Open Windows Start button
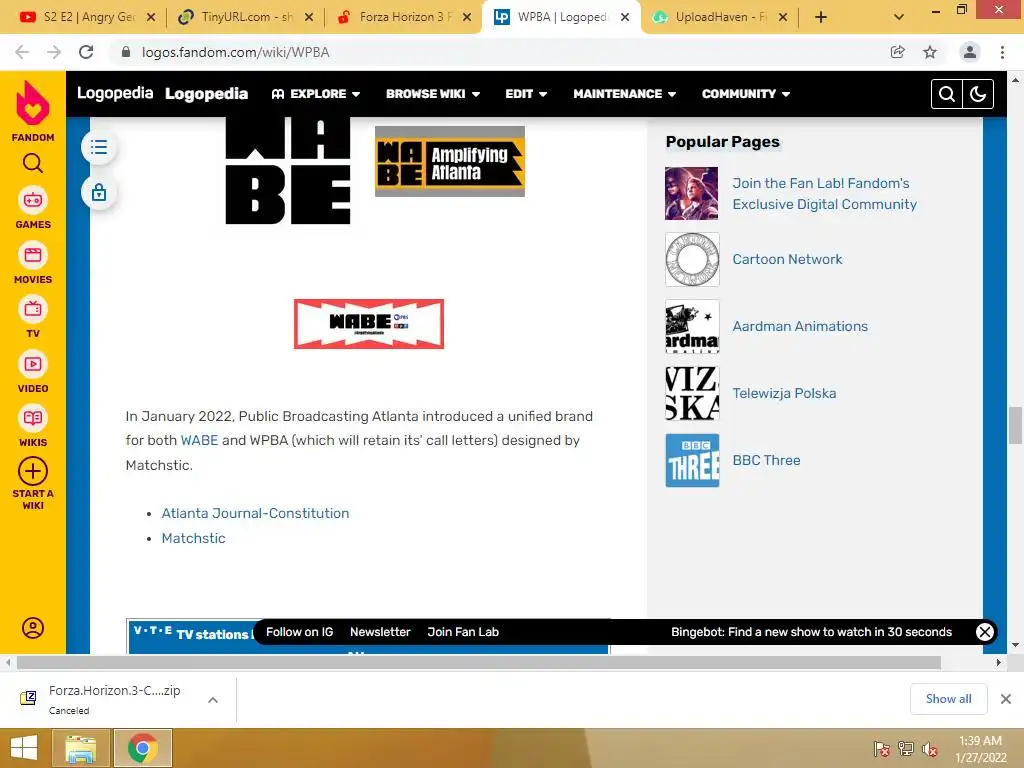 tap(24, 748)
